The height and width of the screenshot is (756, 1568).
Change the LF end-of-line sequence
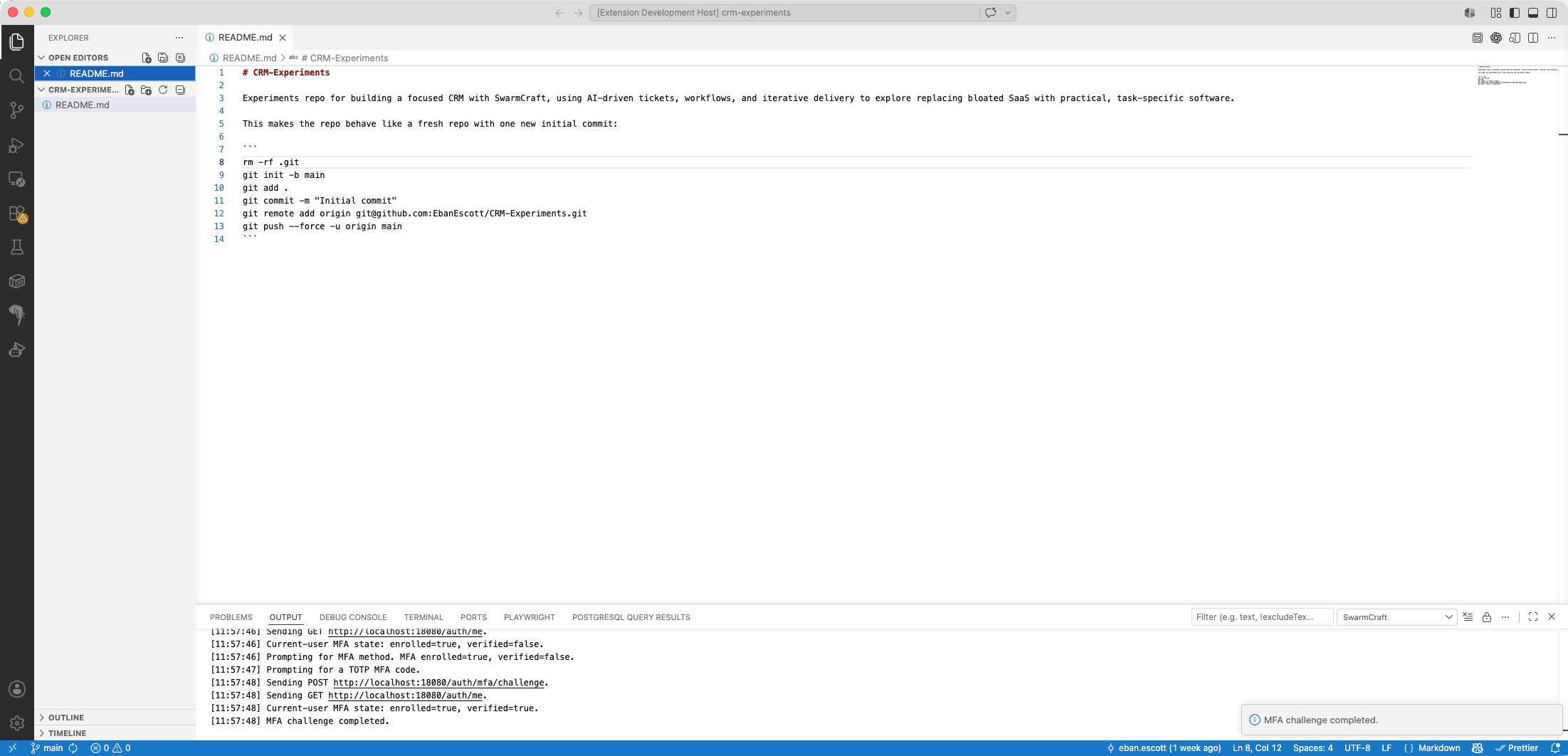tap(1387, 748)
